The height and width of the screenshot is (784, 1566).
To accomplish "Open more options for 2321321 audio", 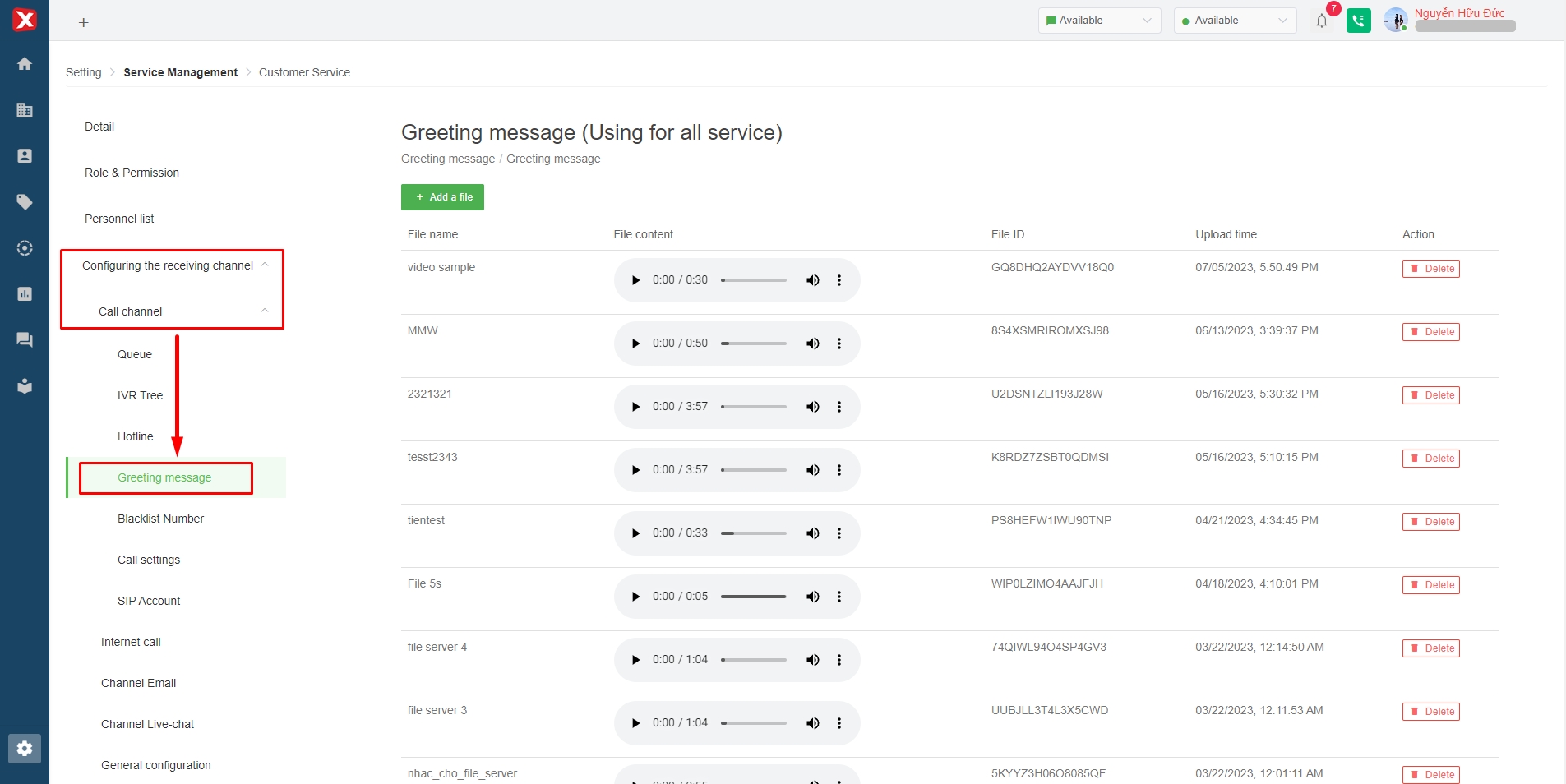I will [838, 407].
